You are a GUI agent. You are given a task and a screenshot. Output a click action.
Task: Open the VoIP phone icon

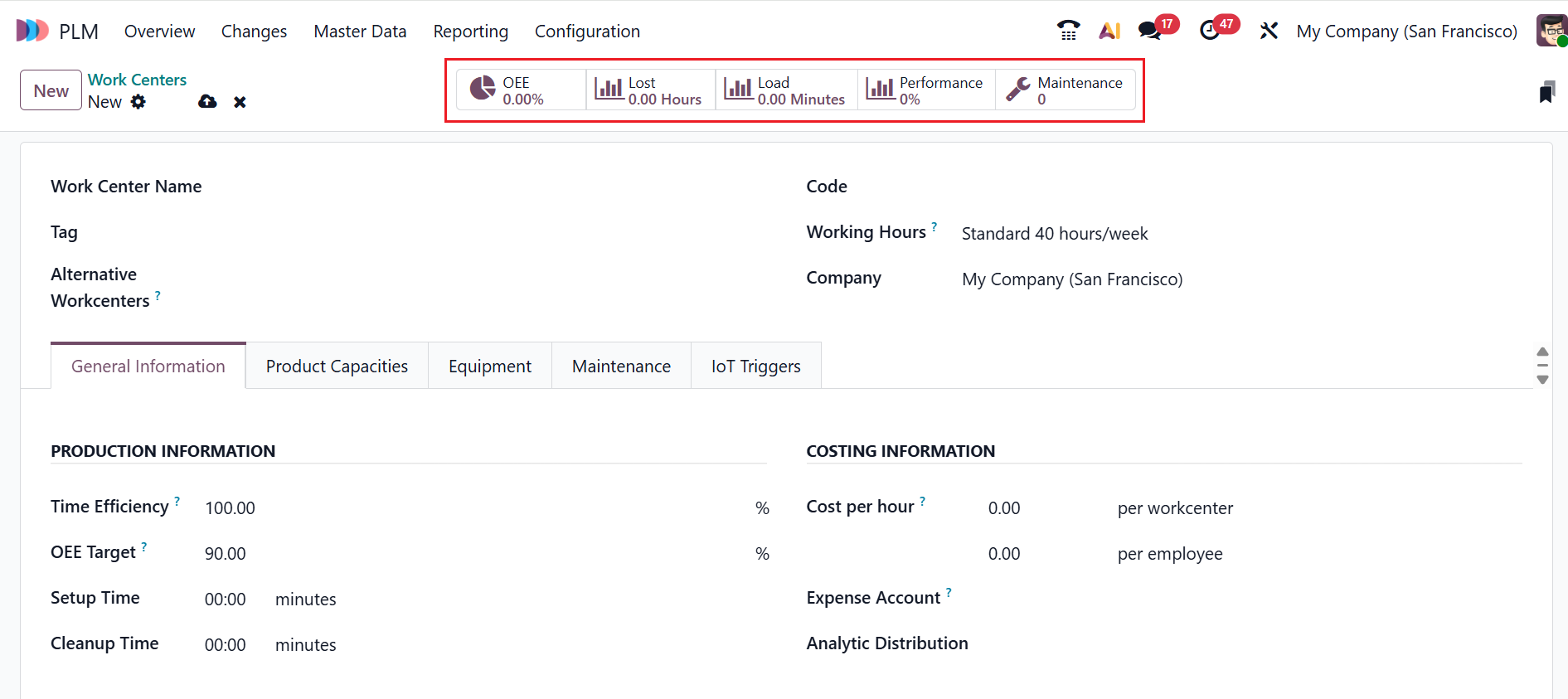click(1068, 31)
